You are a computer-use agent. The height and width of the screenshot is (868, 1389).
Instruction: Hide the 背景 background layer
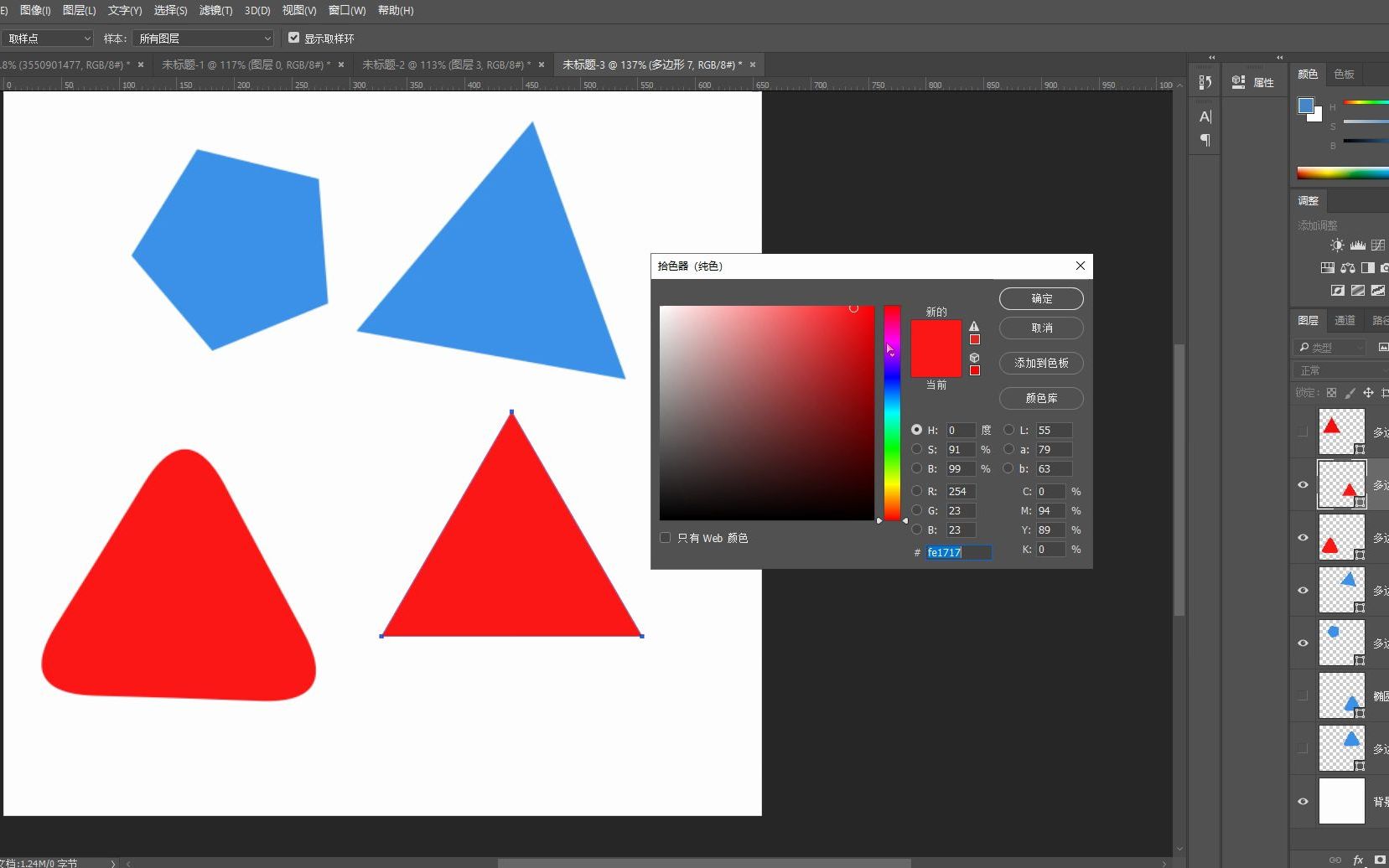pyautogui.click(x=1303, y=801)
